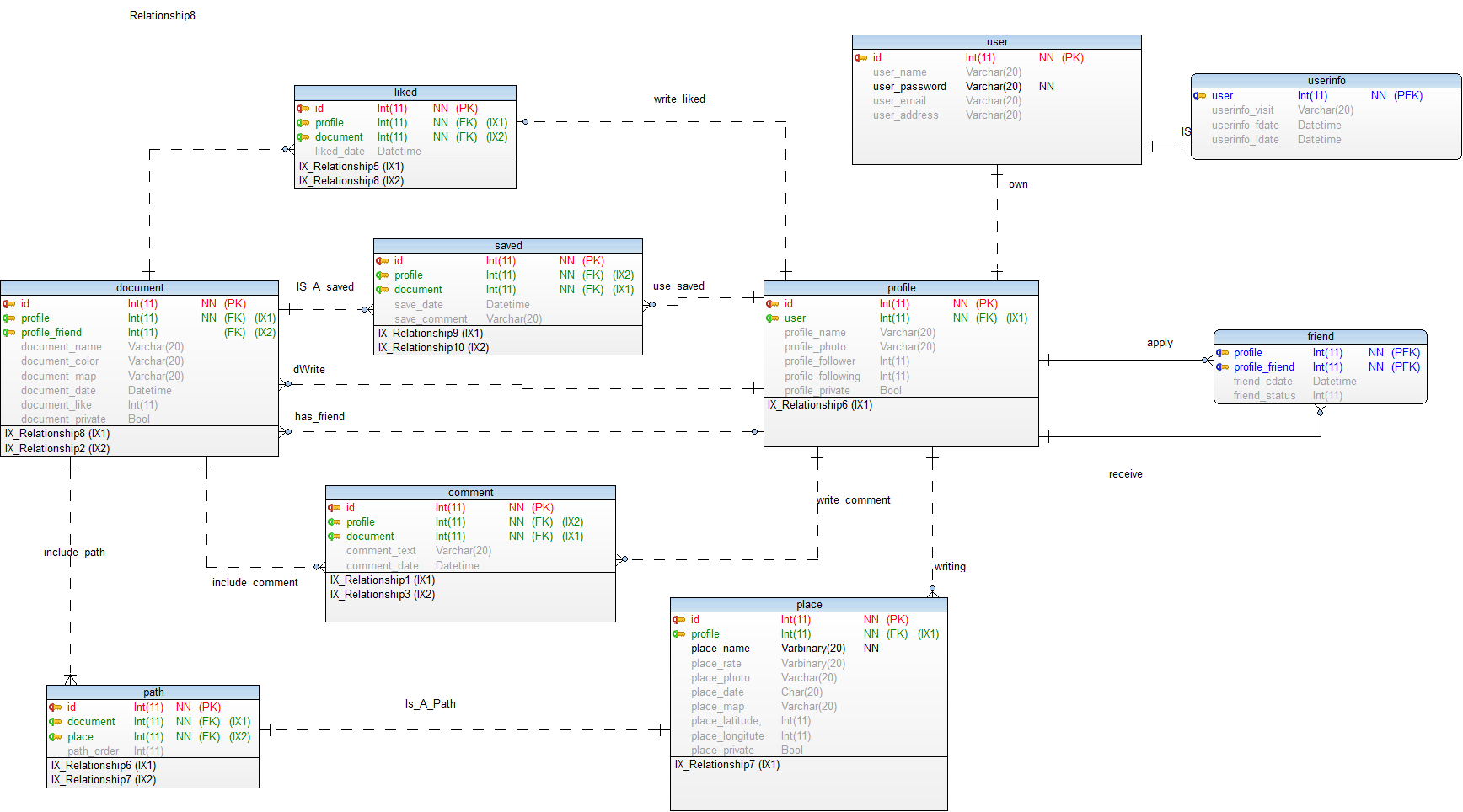Click the key icon of document profile row

click(x=9, y=318)
